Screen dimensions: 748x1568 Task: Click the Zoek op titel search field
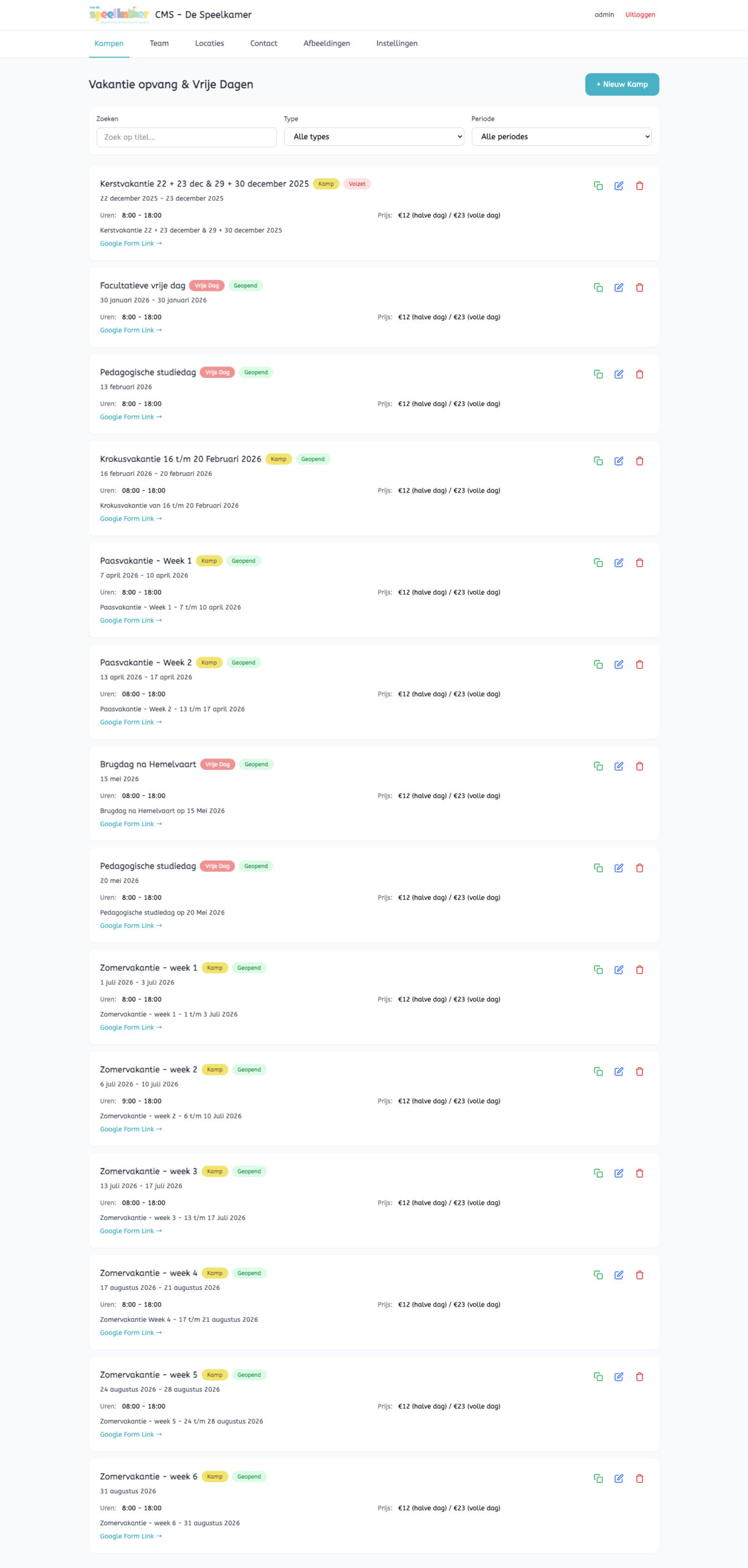[186, 137]
